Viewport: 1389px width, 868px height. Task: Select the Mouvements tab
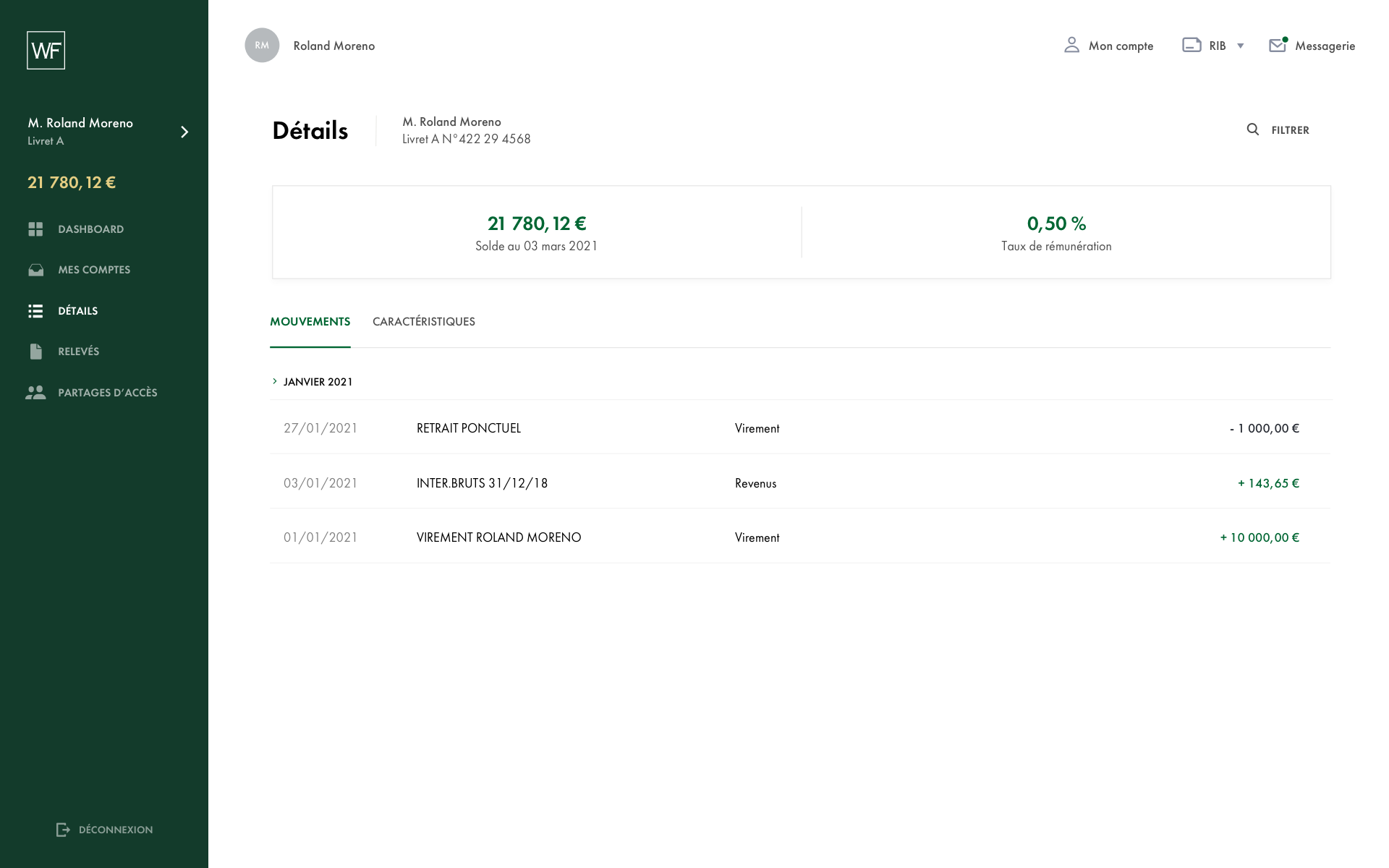310,321
